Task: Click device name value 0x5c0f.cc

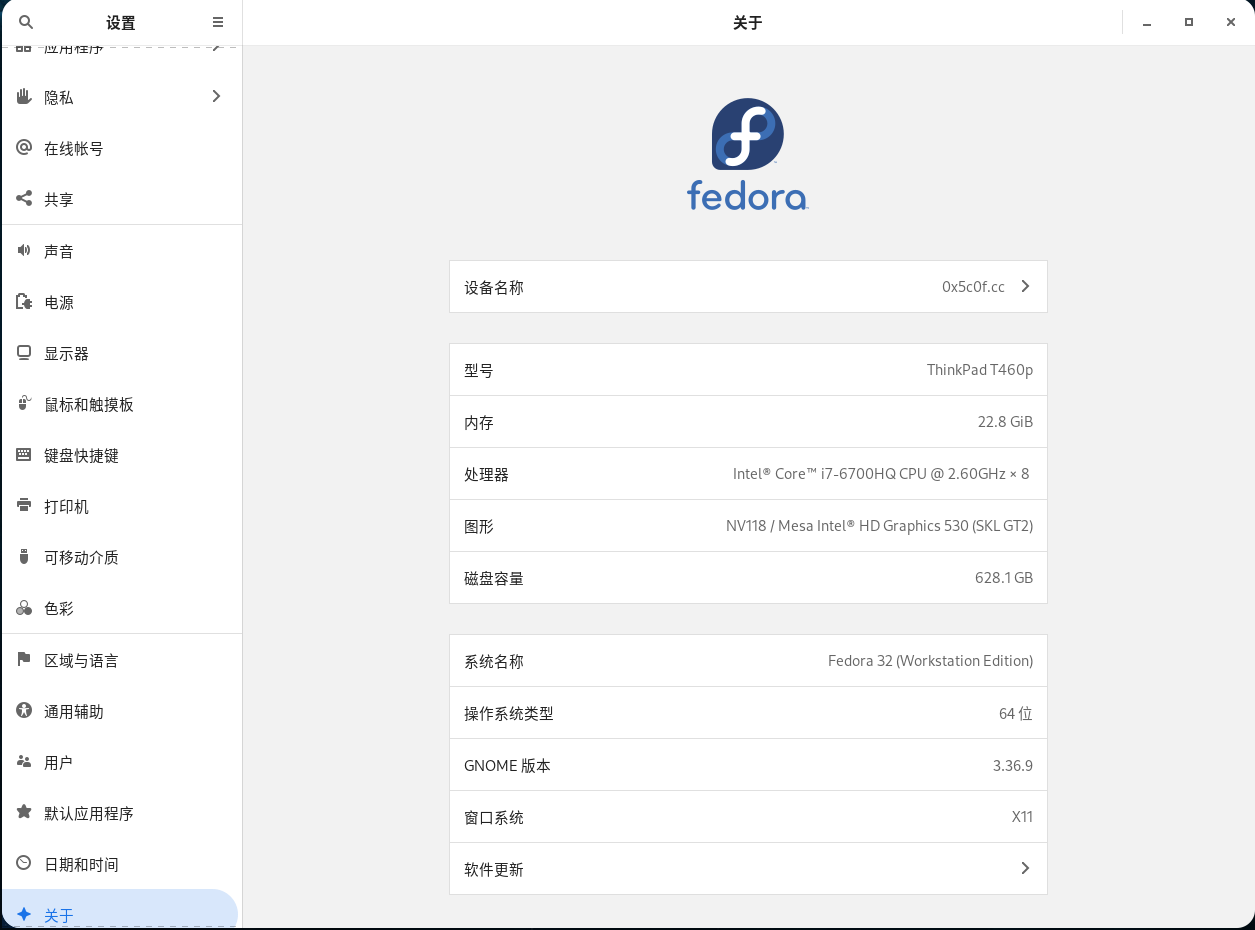Action: point(973,287)
